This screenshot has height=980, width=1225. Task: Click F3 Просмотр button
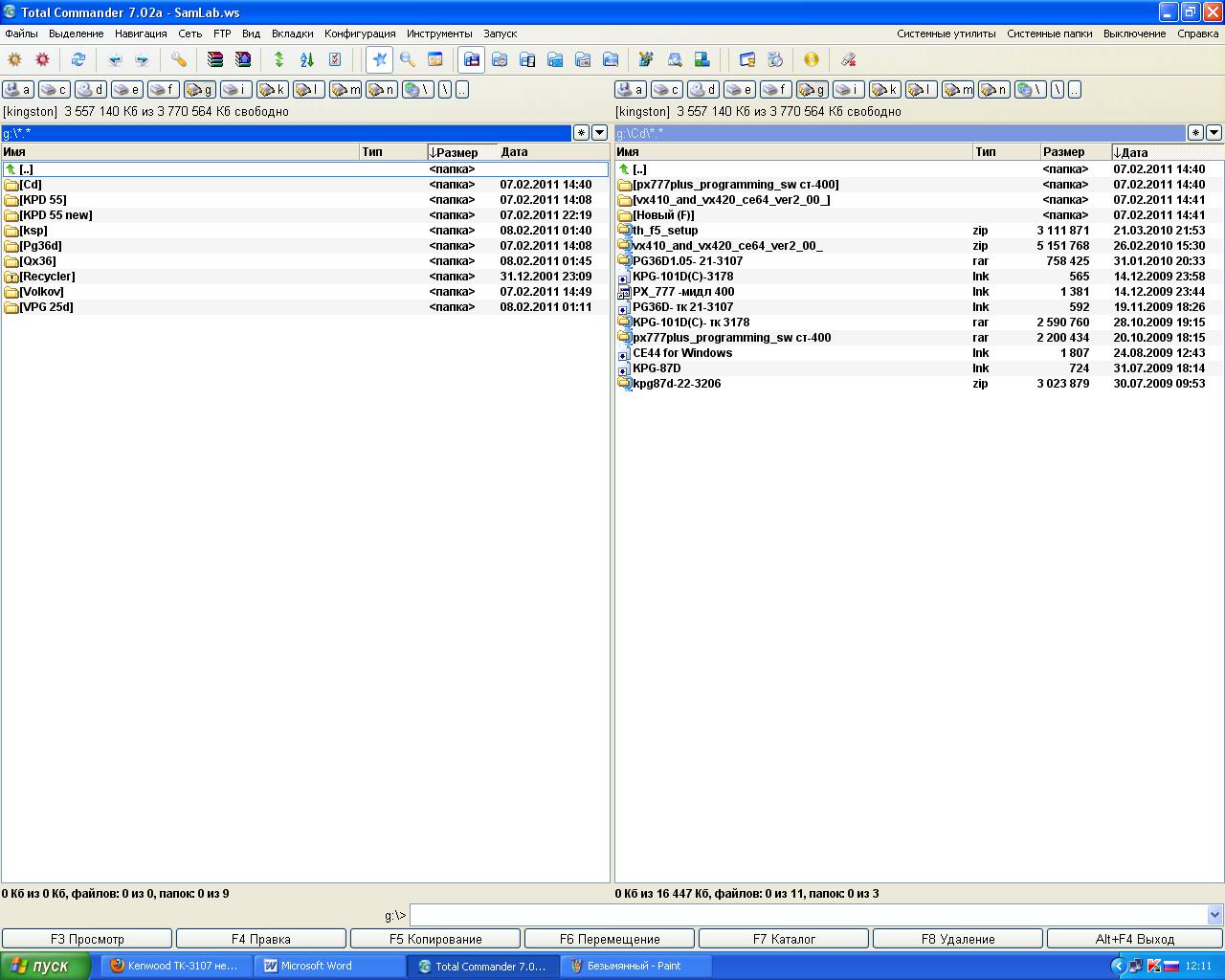[x=87, y=939]
